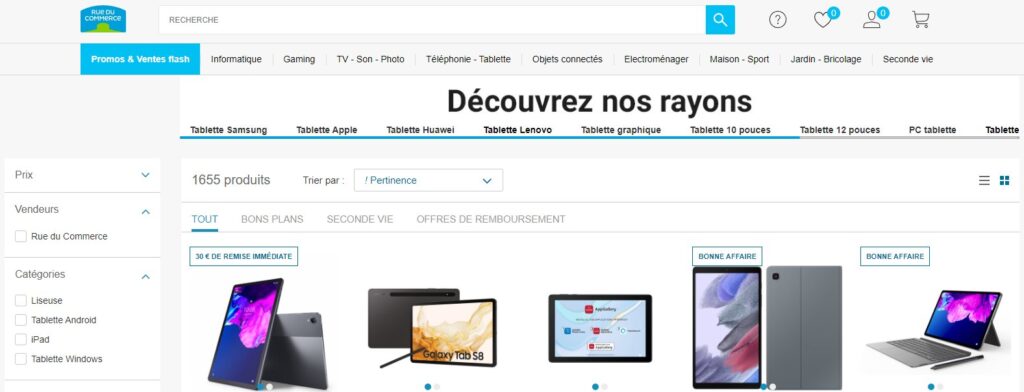
Task: Go to Tablette Samsung section
Action: (x=229, y=130)
